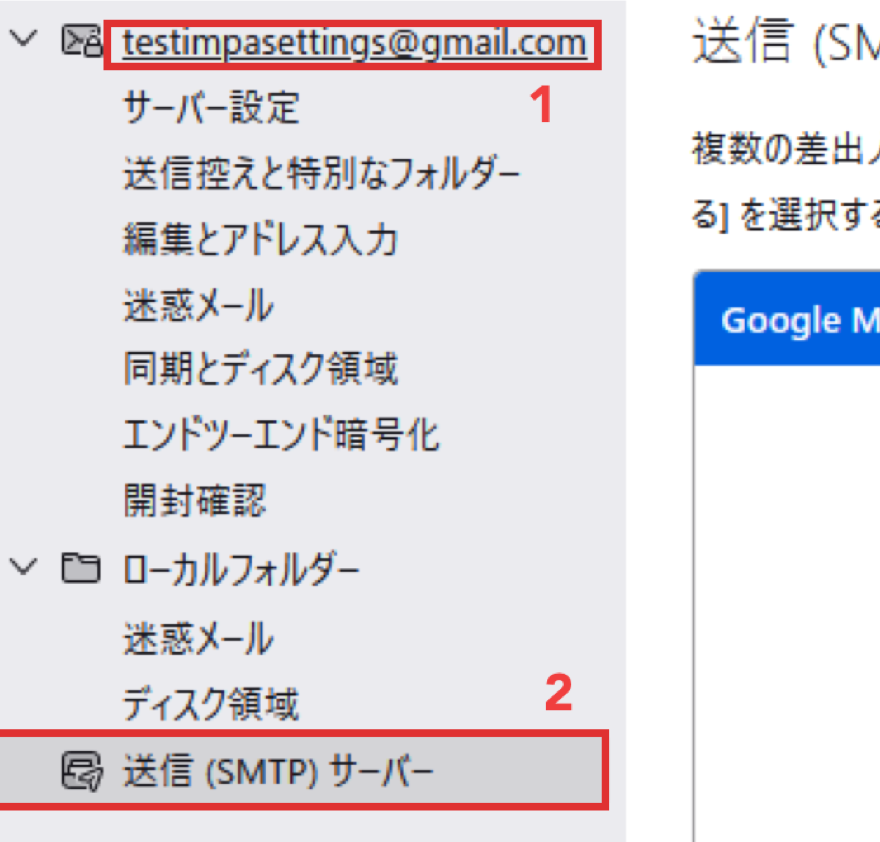Open 迷惑メール under ローカルフォルダー
This screenshot has height=842, width=880.
198,638
